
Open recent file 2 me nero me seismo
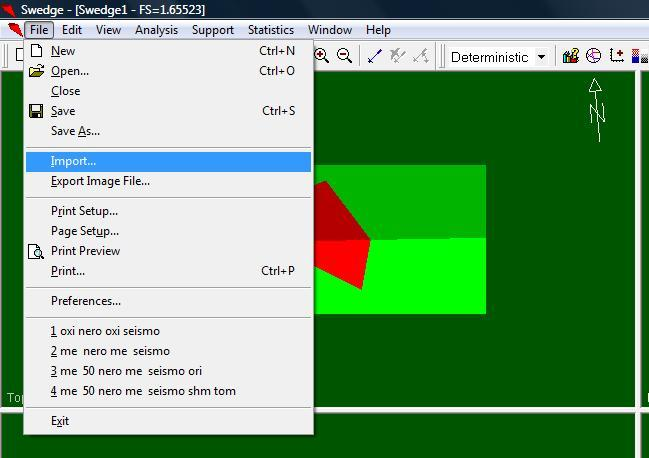tap(168, 351)
